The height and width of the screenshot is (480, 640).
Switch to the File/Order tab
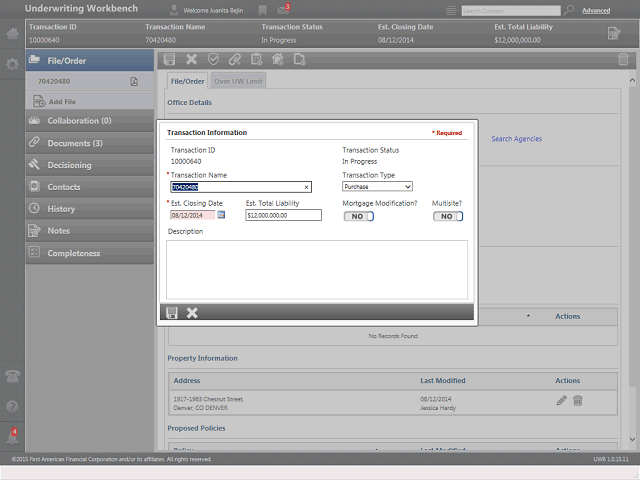[x=187, y=81]
